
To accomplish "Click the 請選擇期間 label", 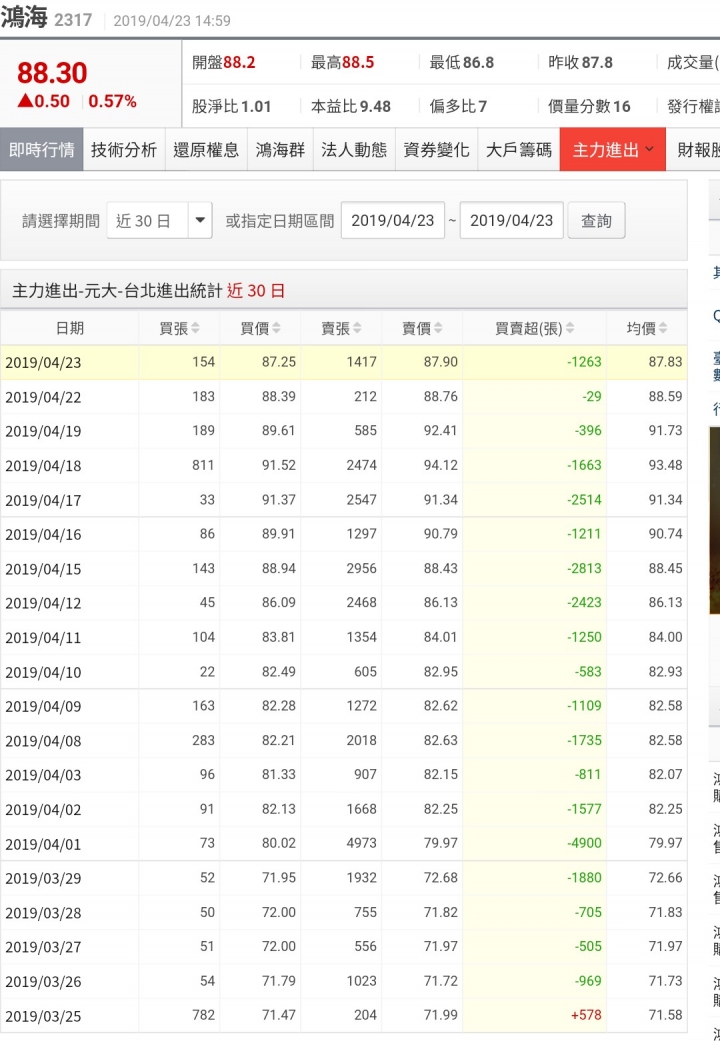I will click(61, 221).
